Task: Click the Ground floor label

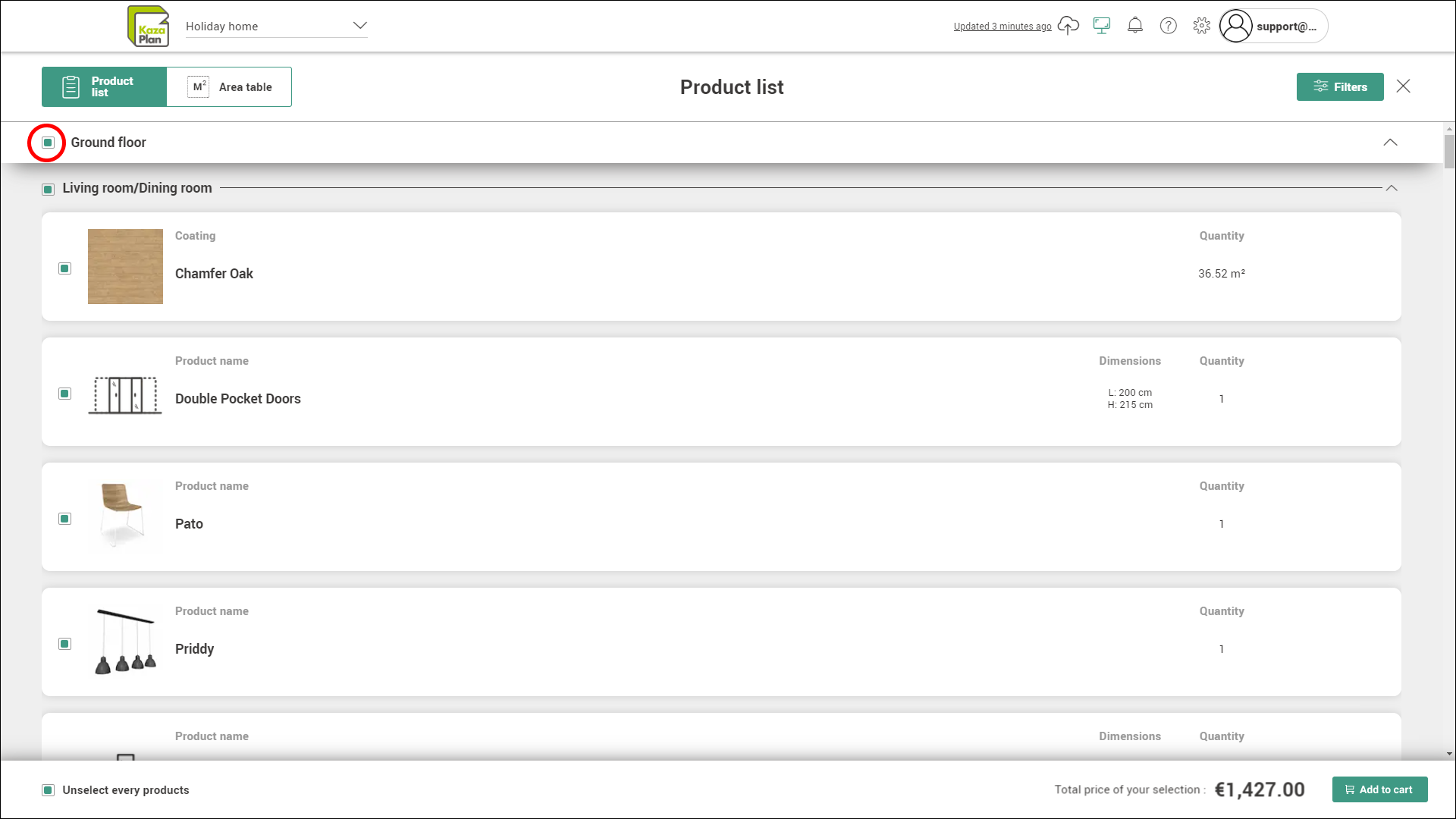Action: [x=108, y=143]
